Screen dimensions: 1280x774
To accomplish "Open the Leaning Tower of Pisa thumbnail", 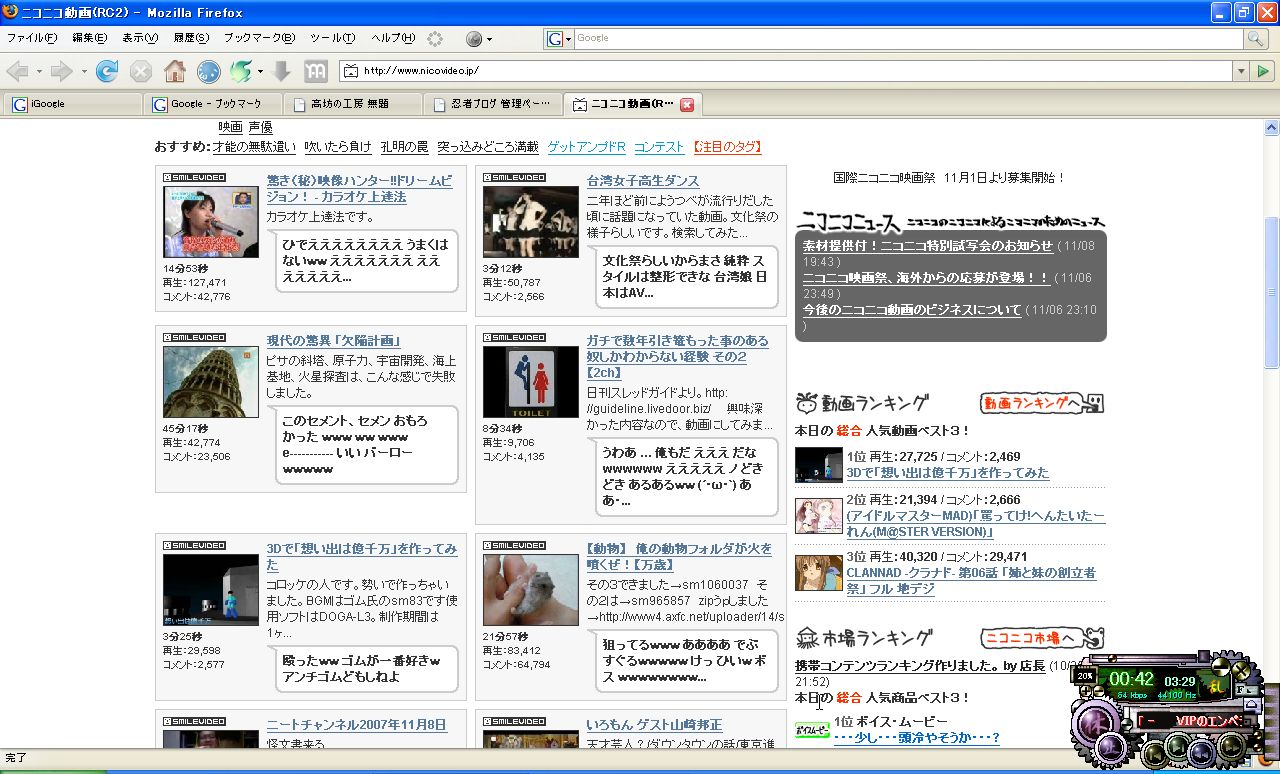I will pyautogui.click(x=210, y=382).
